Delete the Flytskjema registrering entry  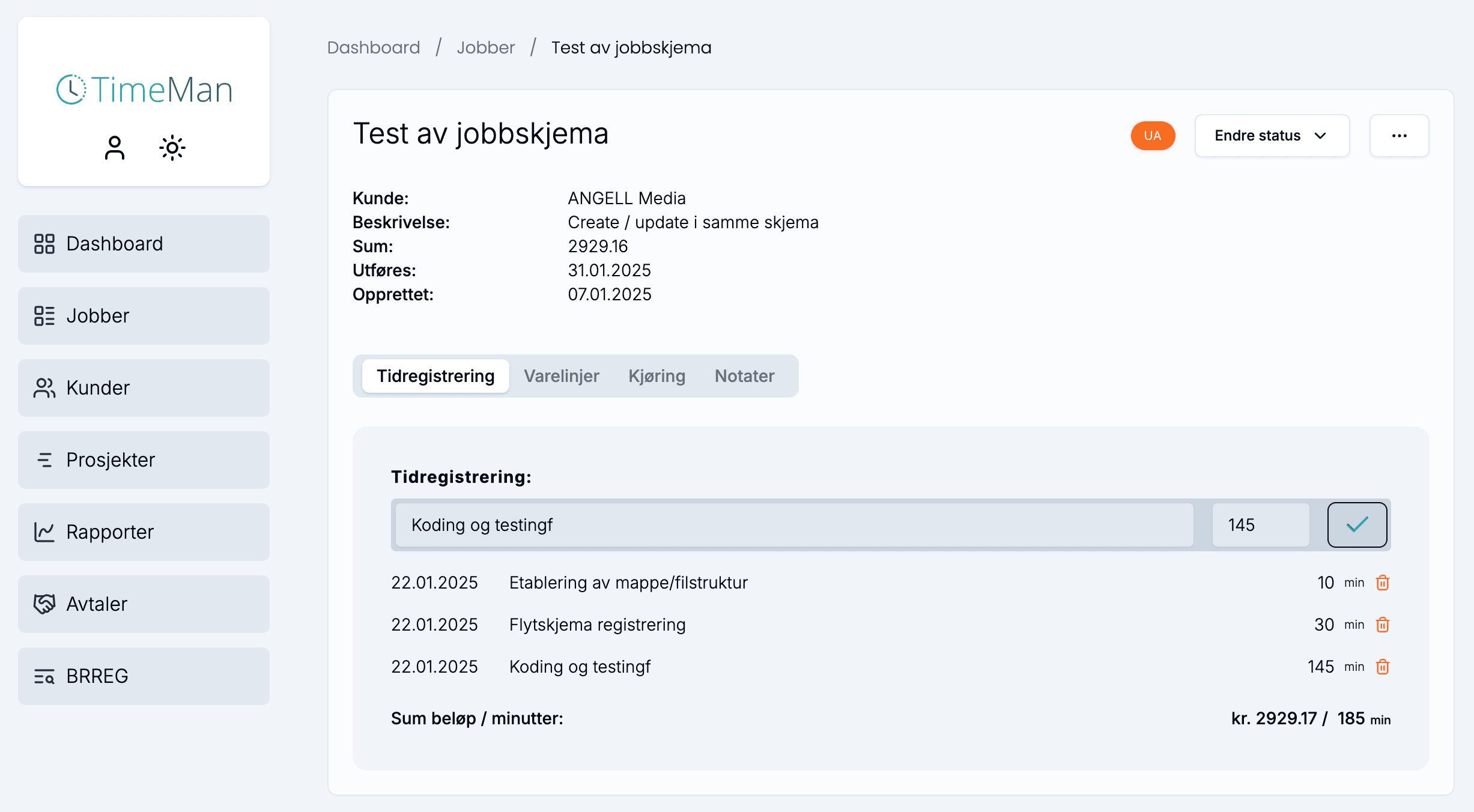[1383, 625]
